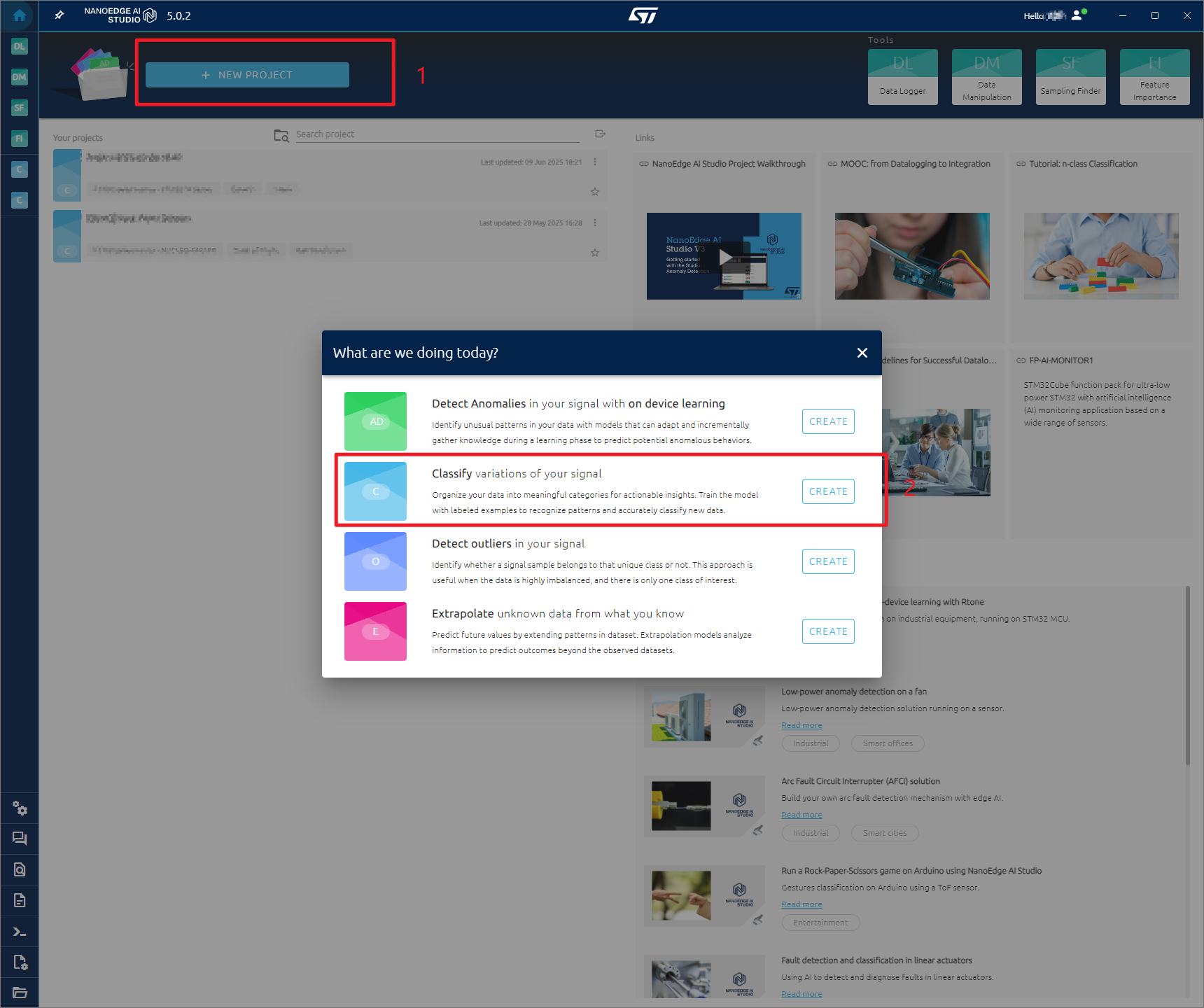The height and width of the screenshot is (1008, 1204).
Task: Click CREATE for Detect Anomalies
Action: coord(828,421)
